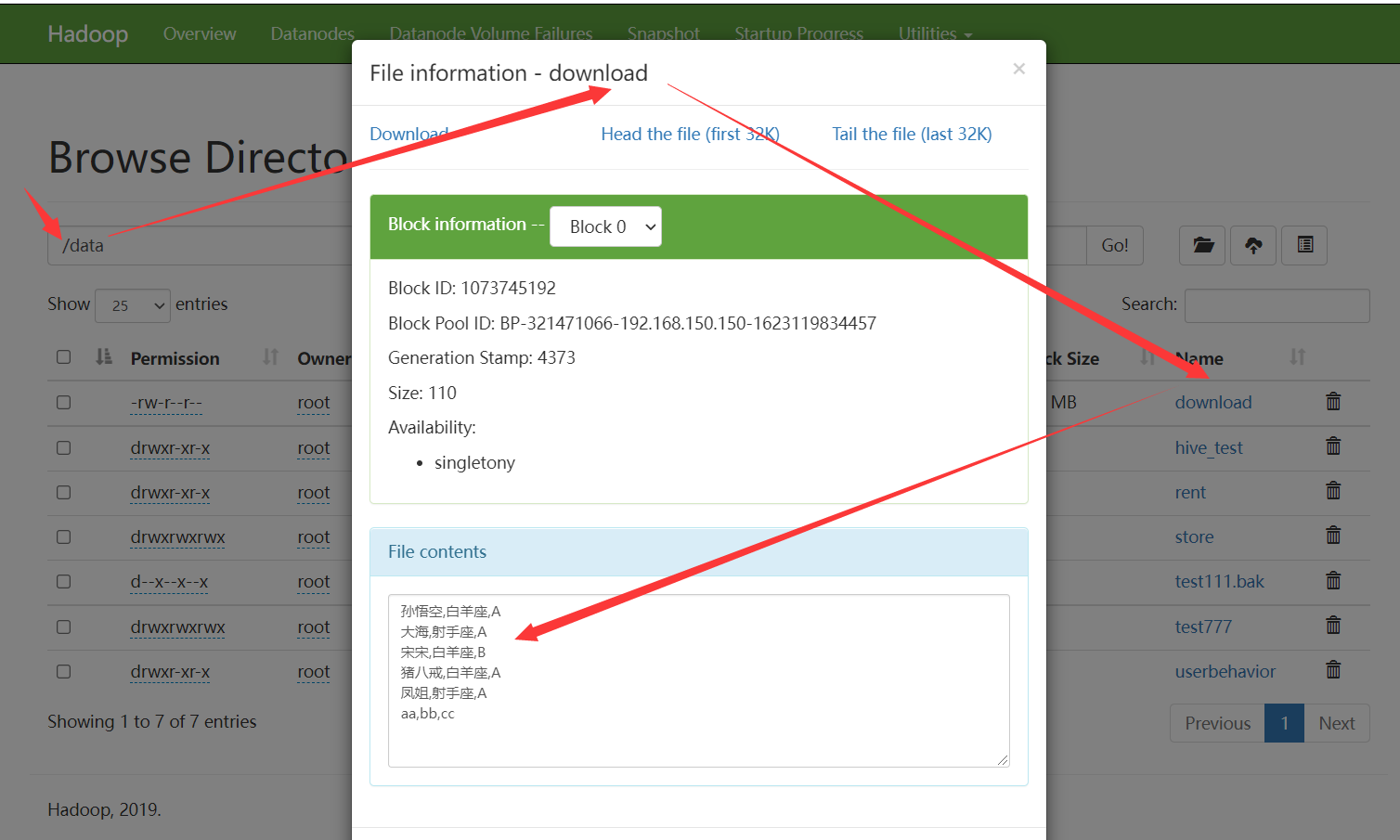
Task: Click the cut and paste list icon
Action: pos(1304,245)
